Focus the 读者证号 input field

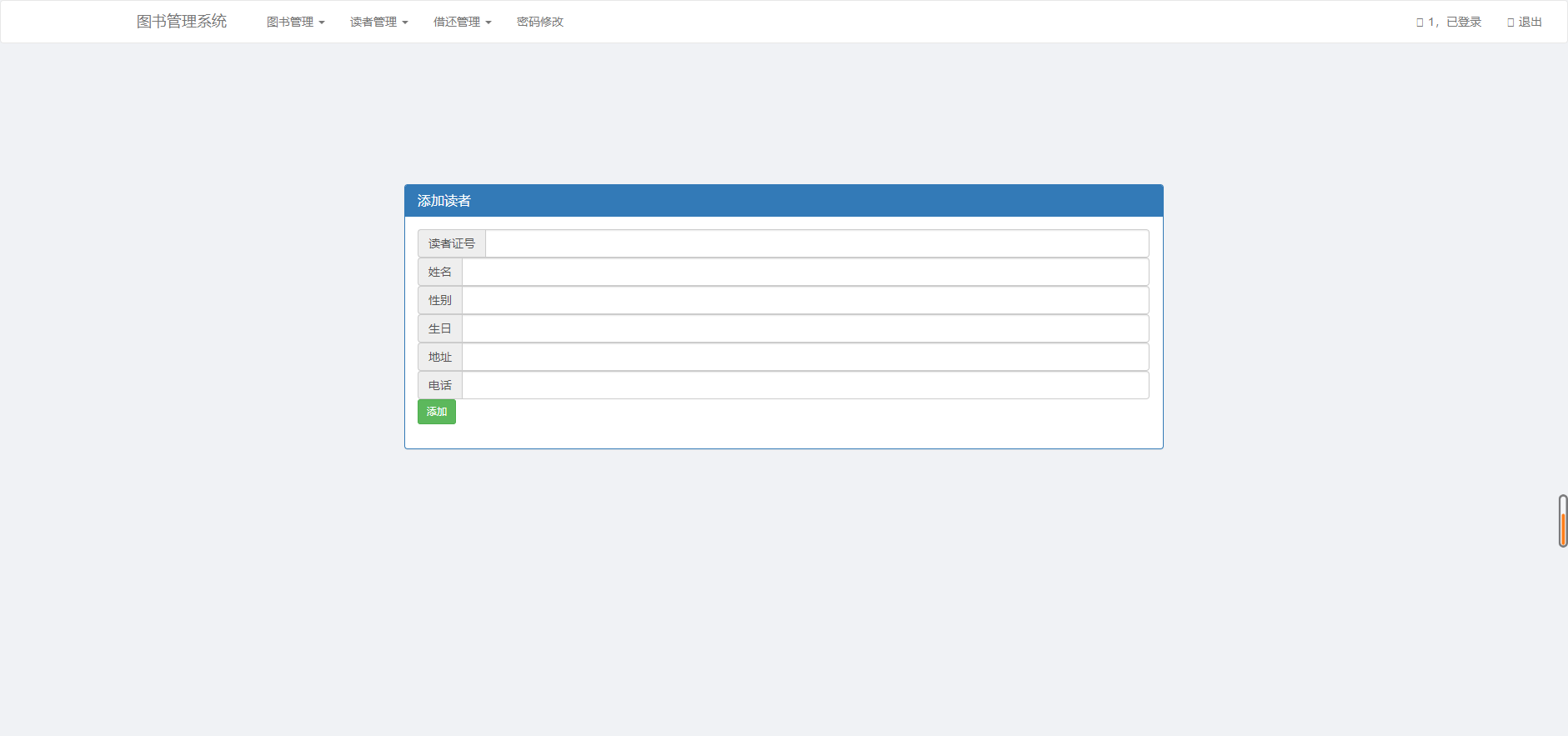coord(817,243)
